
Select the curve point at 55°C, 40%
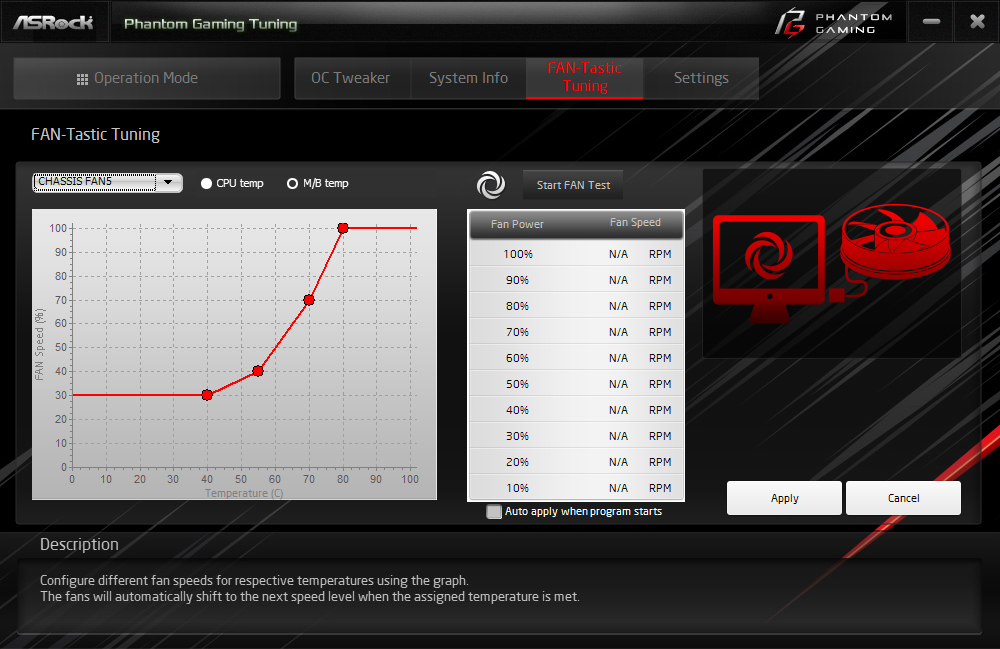tap(258, 371)
